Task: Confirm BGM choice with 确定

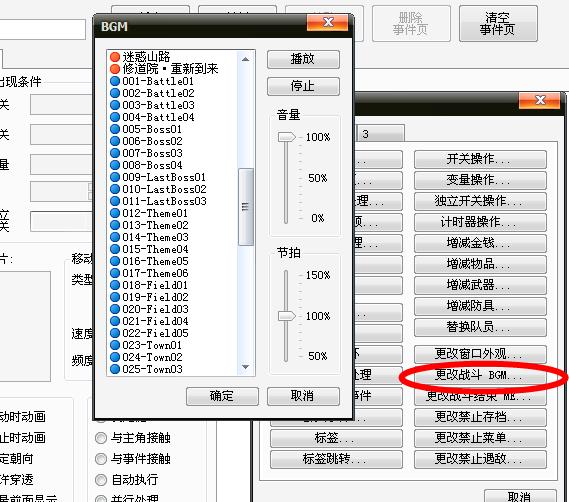Action: click(222, 396)
